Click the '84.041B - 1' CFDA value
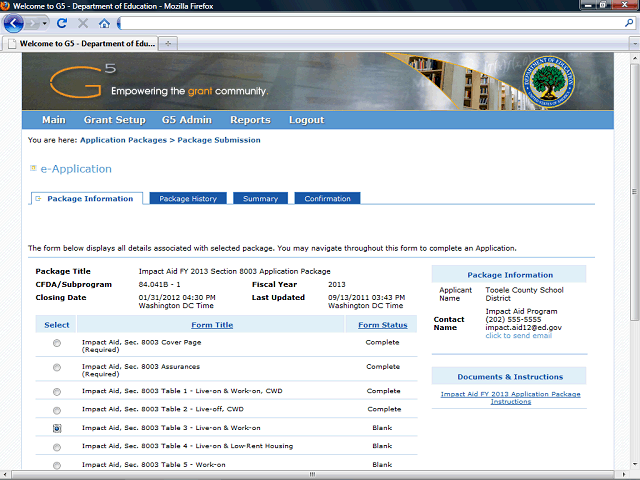This screenshot has height=480, width=640. click(159, 284)
